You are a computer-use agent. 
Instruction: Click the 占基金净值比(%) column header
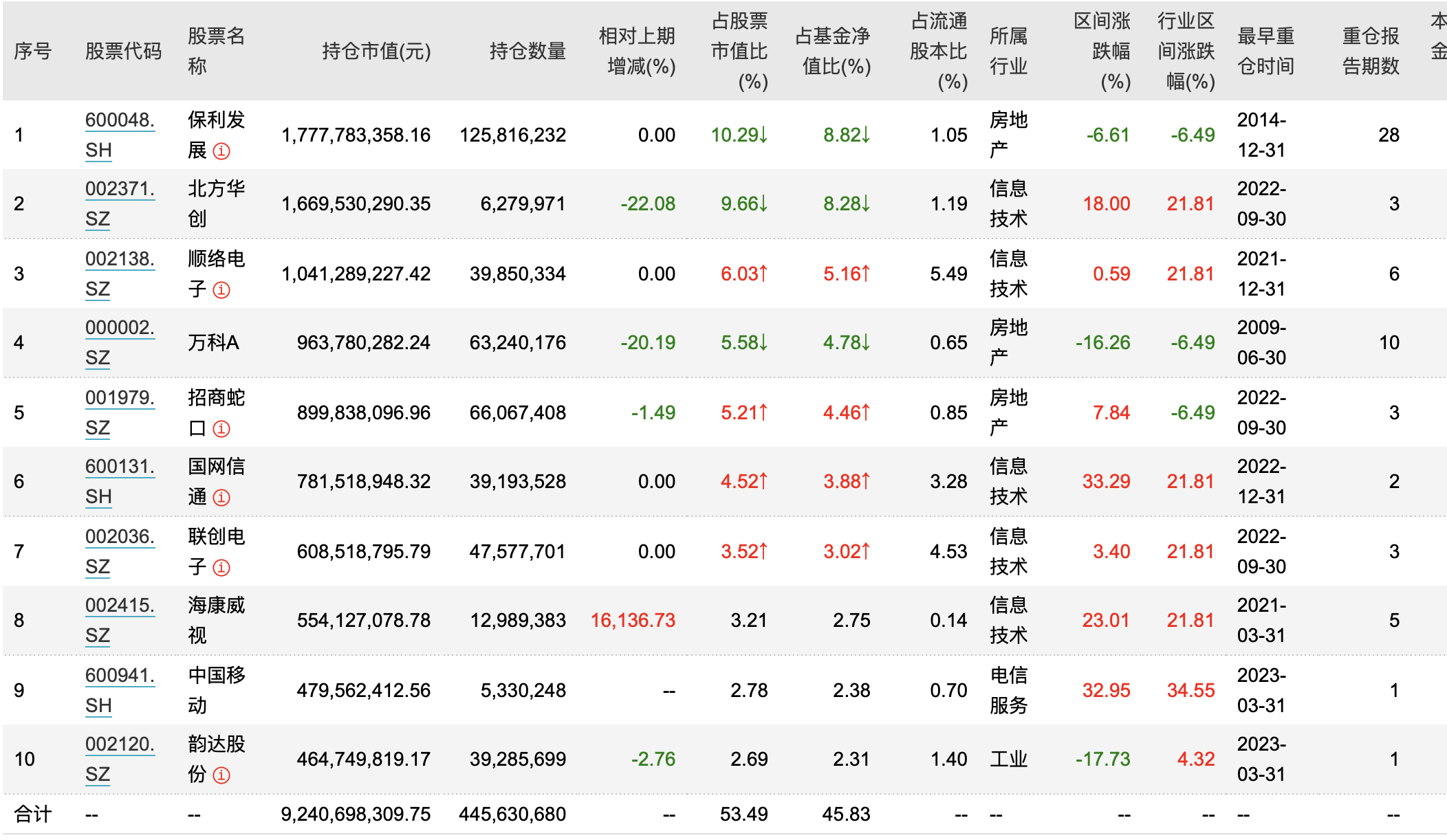coord(833,51)
